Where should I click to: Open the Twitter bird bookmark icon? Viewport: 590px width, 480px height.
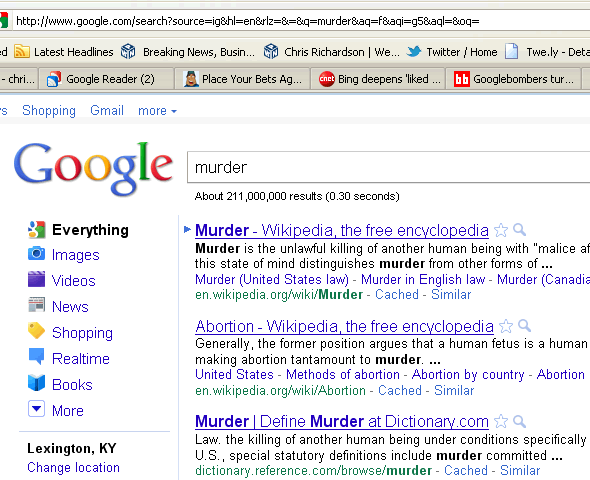coord(414,51)
